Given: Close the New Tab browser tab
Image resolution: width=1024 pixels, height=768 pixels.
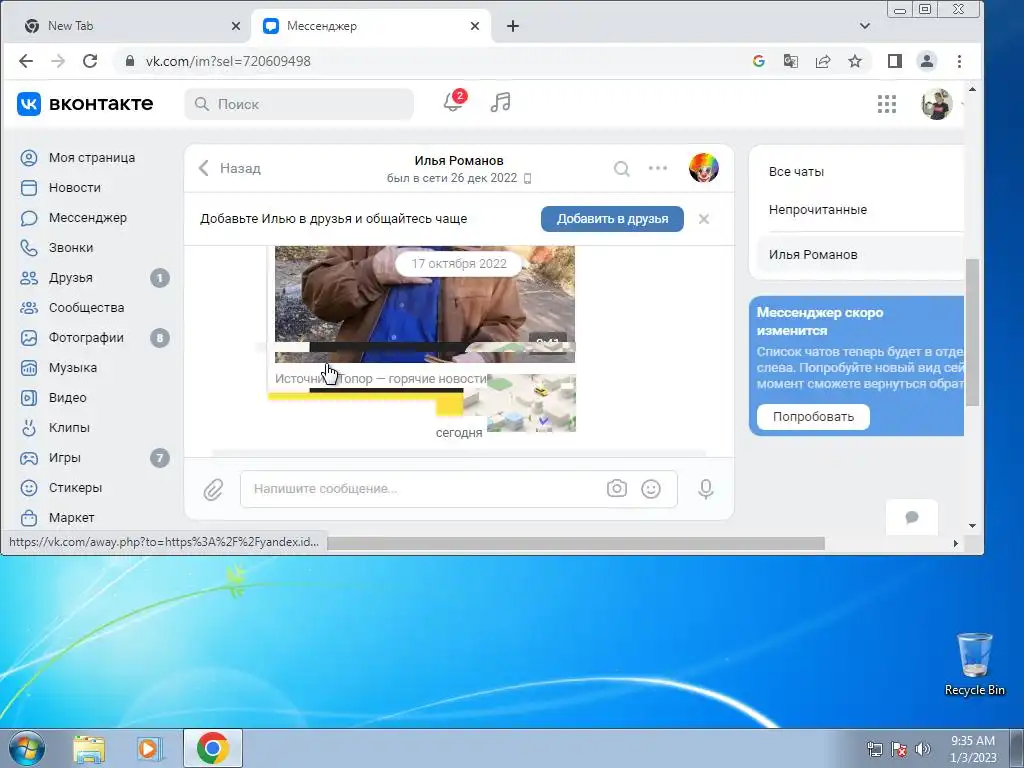Looking at the screenshot, I should (236, 26).
